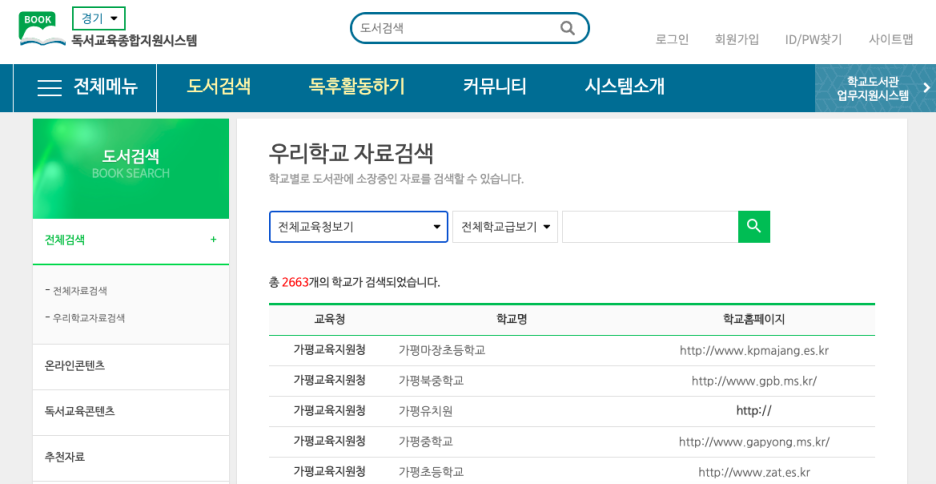Viewport: 936px width, 484px height.
Task: Open the 경기 region dropdown
Action: pos(99,19)
